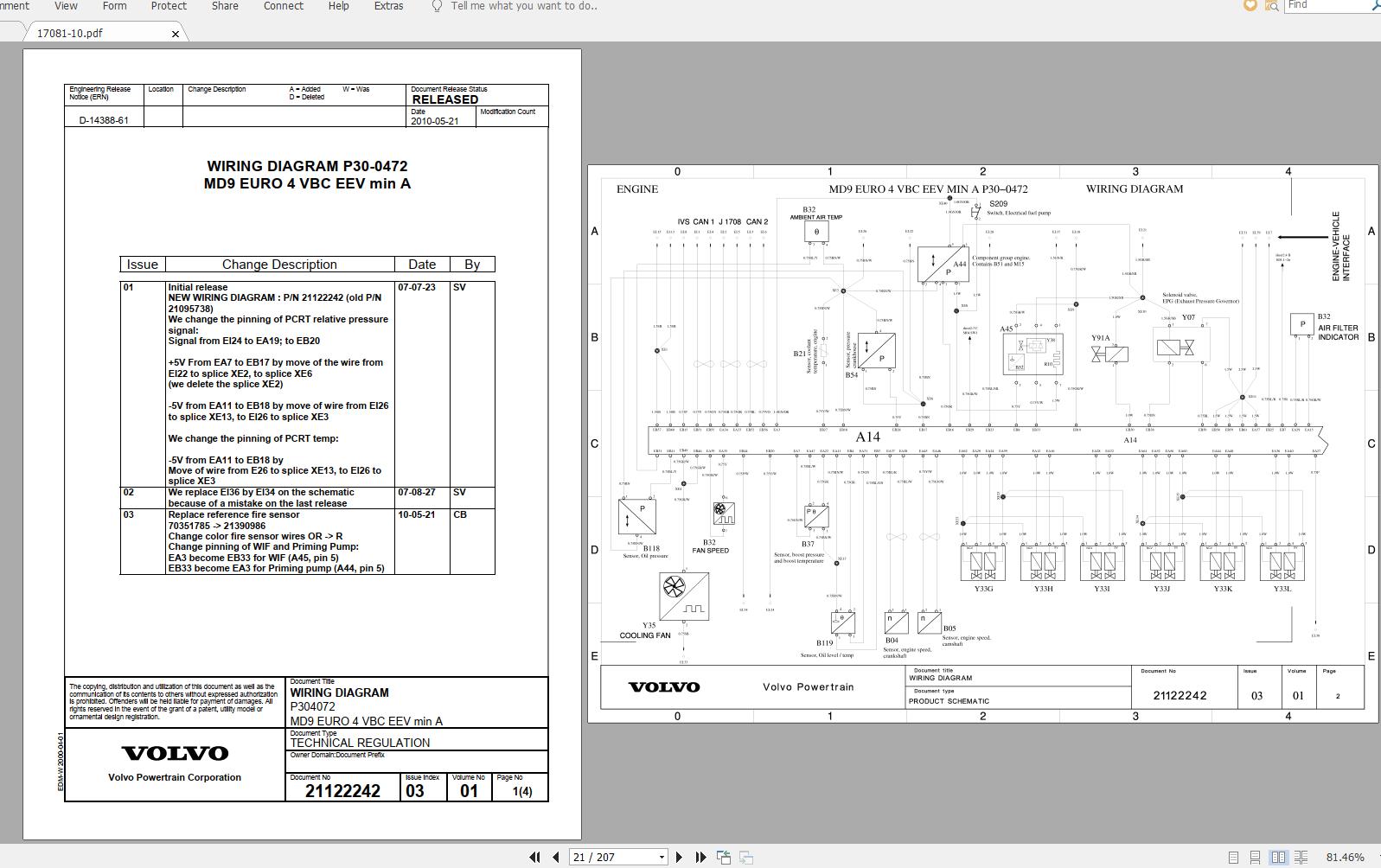Open the Share menu
This screenshot has width=1381, height=868.
225,5
